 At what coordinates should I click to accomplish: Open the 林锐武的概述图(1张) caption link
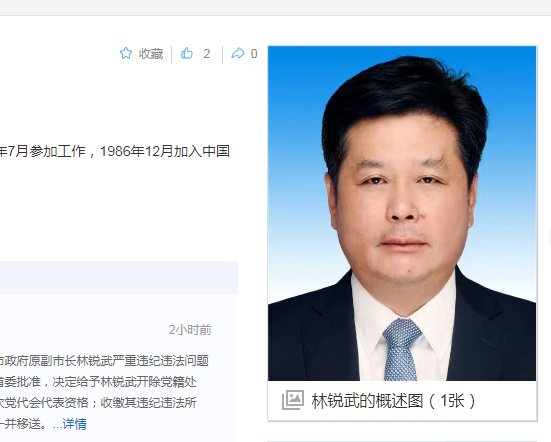pos(394,401)
